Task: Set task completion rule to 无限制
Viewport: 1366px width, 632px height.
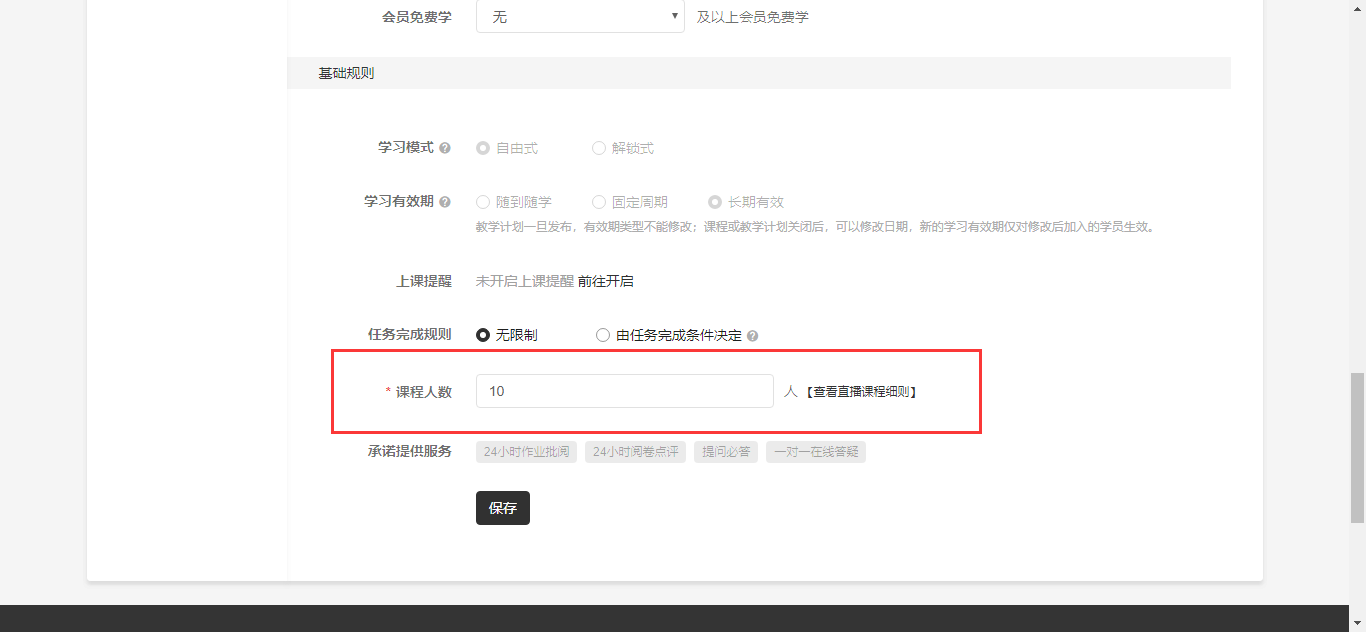Action: point(483,336)
